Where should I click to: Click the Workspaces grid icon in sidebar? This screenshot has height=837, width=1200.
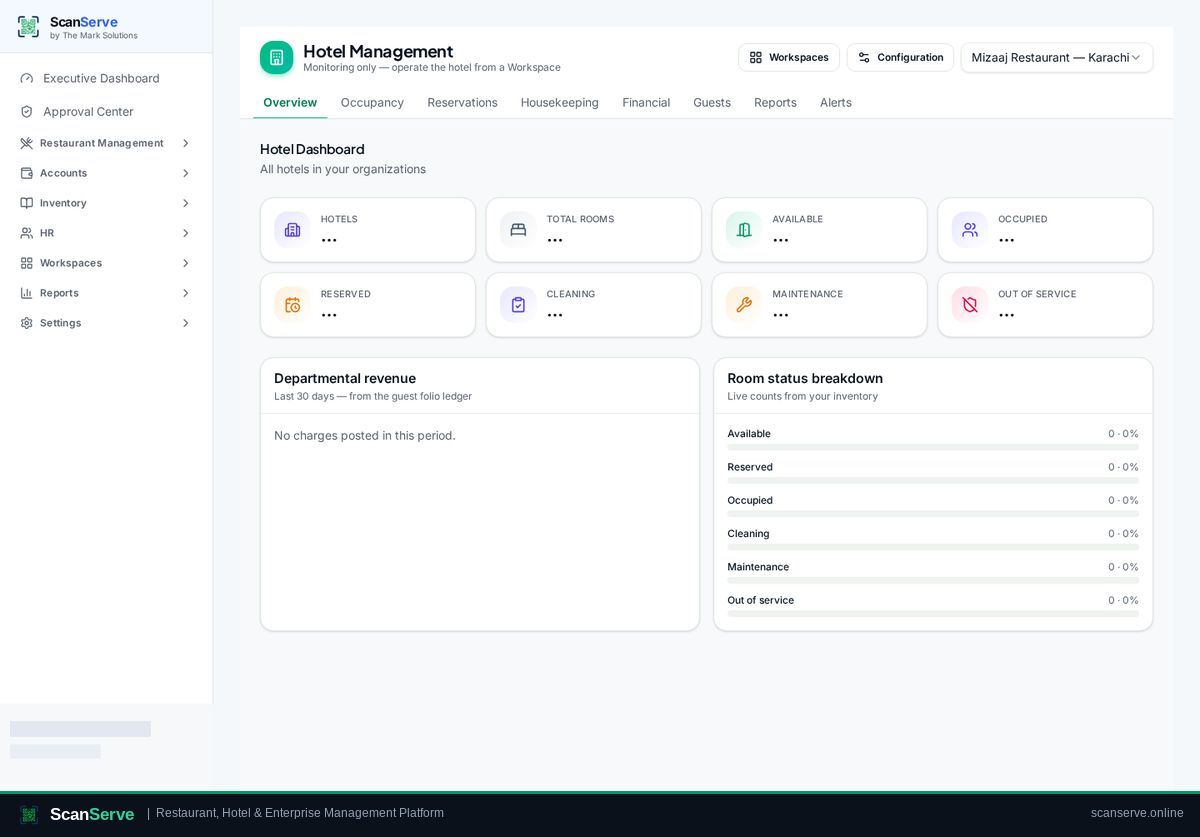click(27, 263)
